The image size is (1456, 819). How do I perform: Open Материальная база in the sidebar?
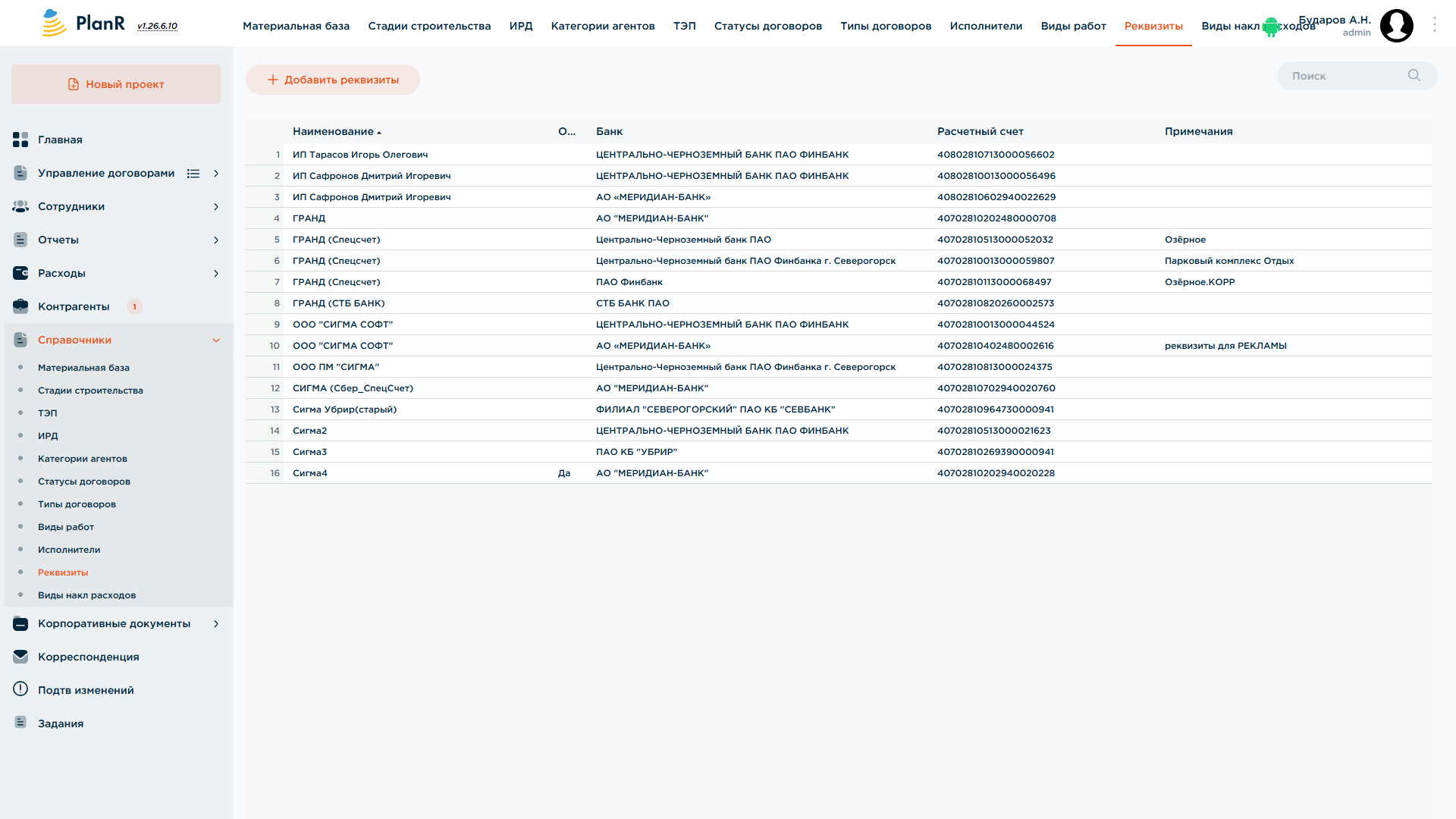coord(83,368)
